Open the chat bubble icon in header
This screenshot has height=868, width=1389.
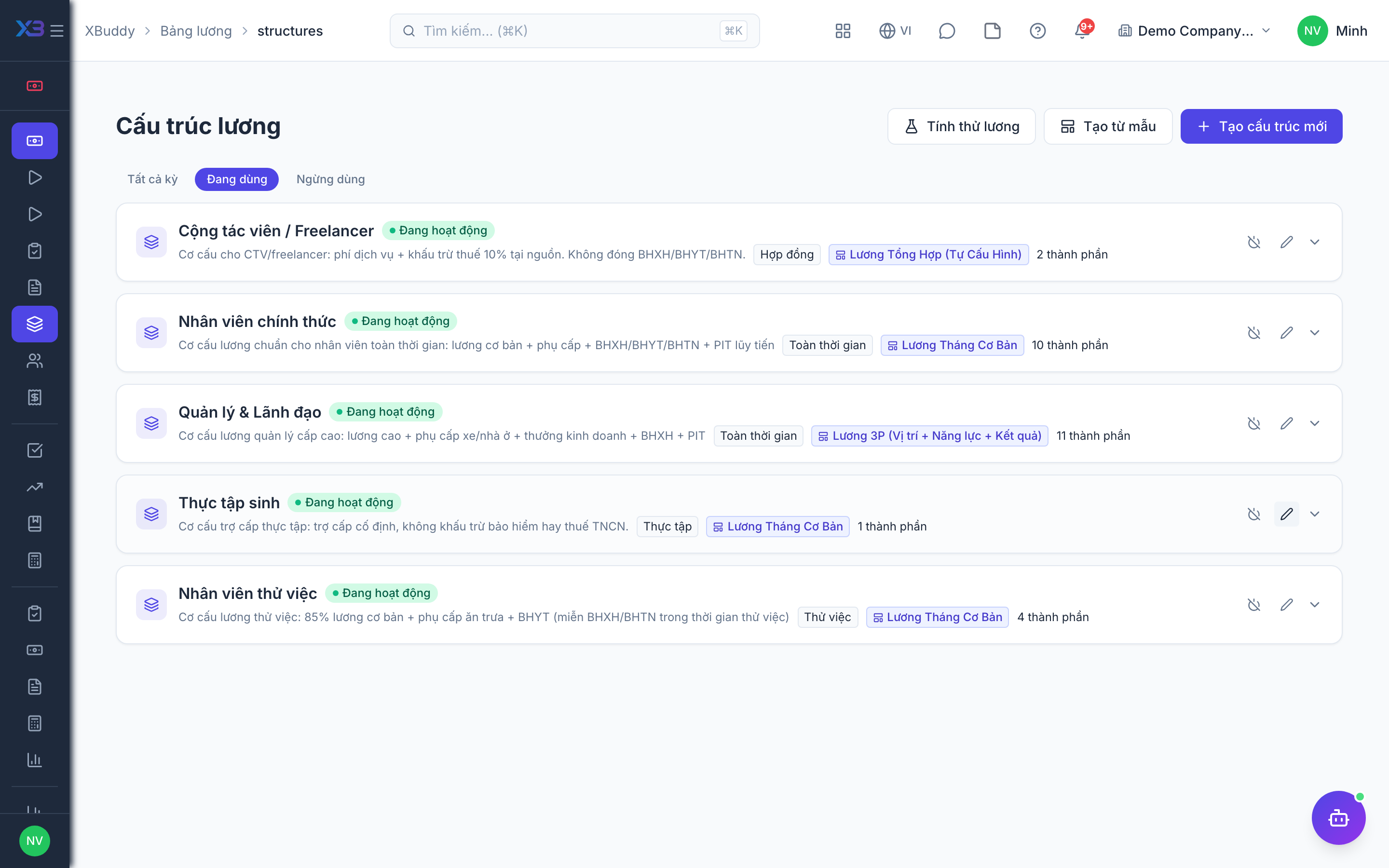pos(946,31)
